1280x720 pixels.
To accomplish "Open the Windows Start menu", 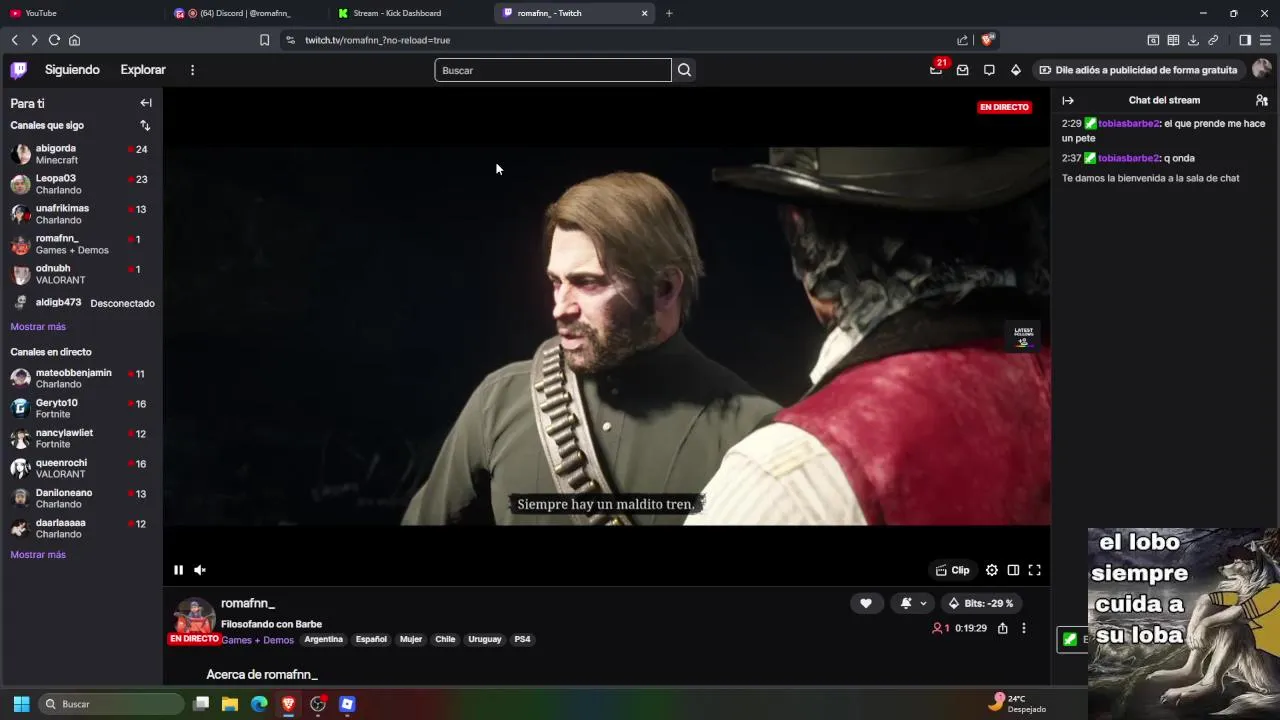I will (21, 704).
